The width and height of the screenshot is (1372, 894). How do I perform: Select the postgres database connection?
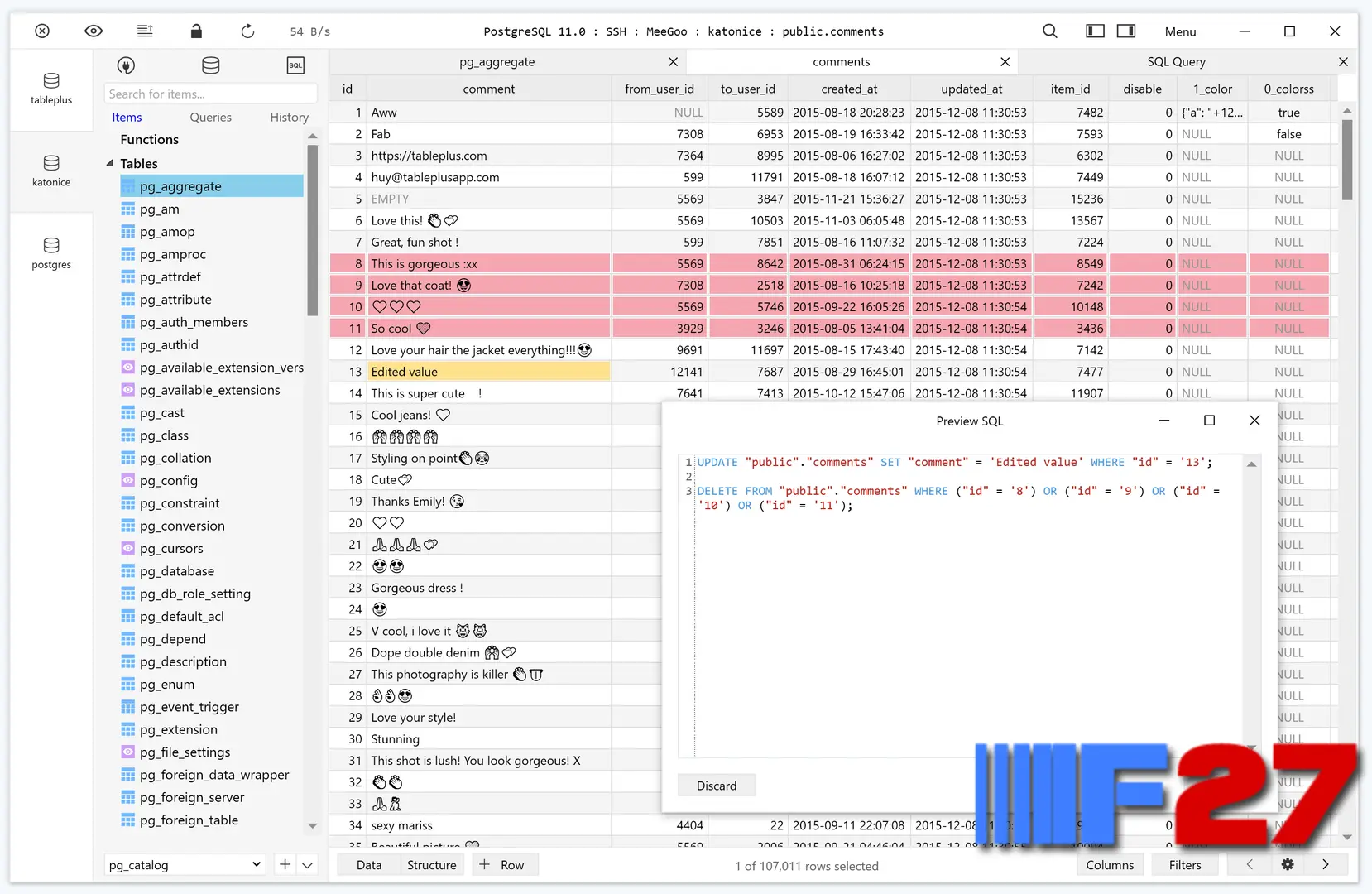pyautogui.click(x=51, y=253)
